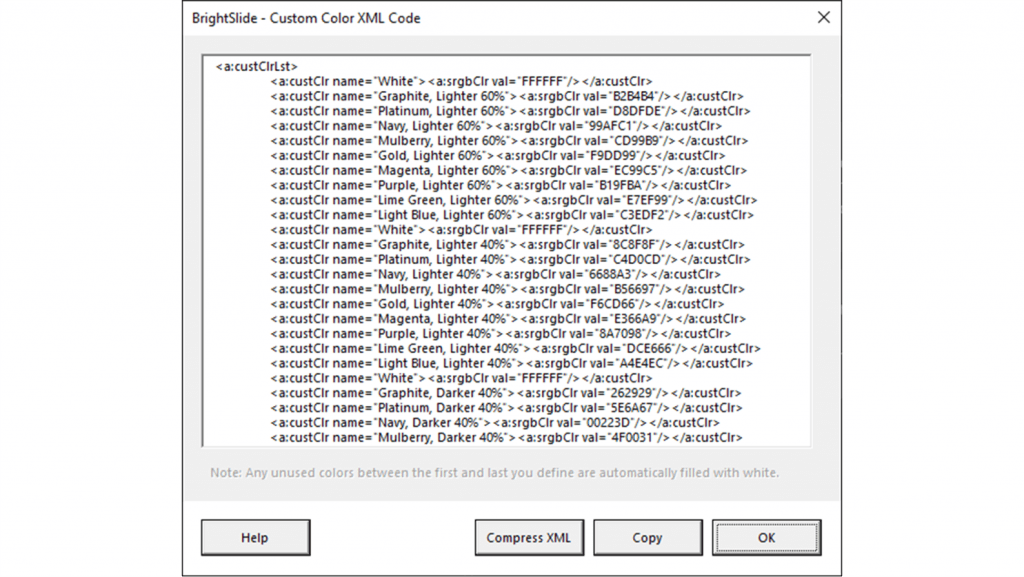Click the Help button
1024x577 pixels.
pos(255,537)
